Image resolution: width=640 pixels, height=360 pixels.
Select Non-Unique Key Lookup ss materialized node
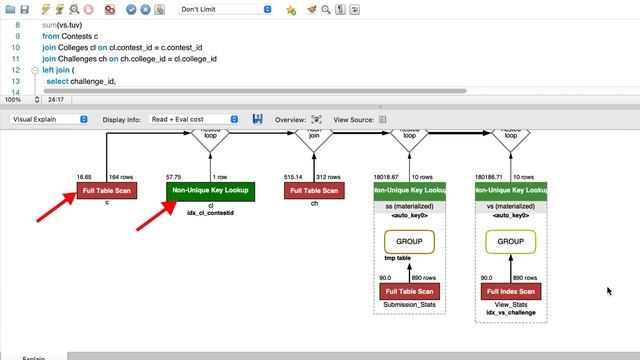point(409,191)
